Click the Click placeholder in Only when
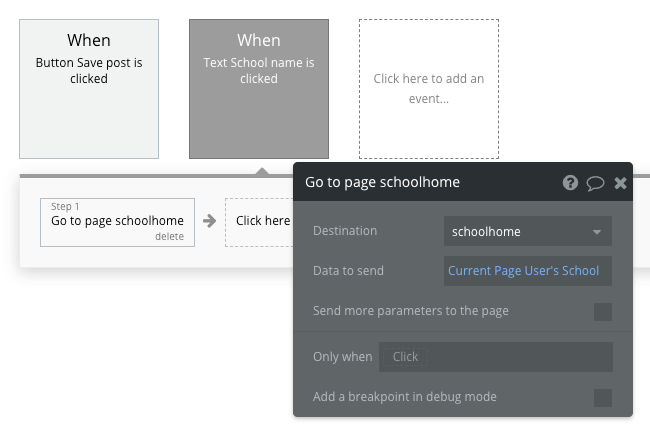The height and width of the screenshot is (443, 650). (x=405, y=357)
